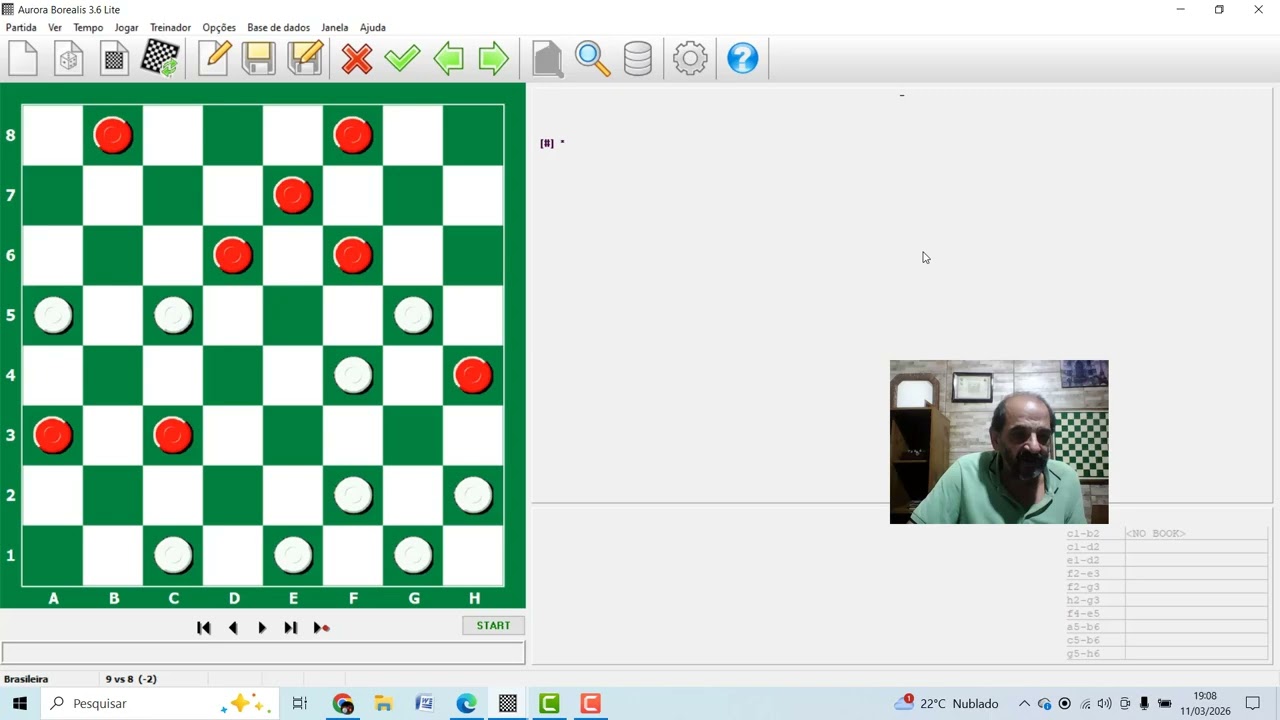
Task: Click the small checkerboard position icon
Action: pyautogui.click(x=114, y=59)
